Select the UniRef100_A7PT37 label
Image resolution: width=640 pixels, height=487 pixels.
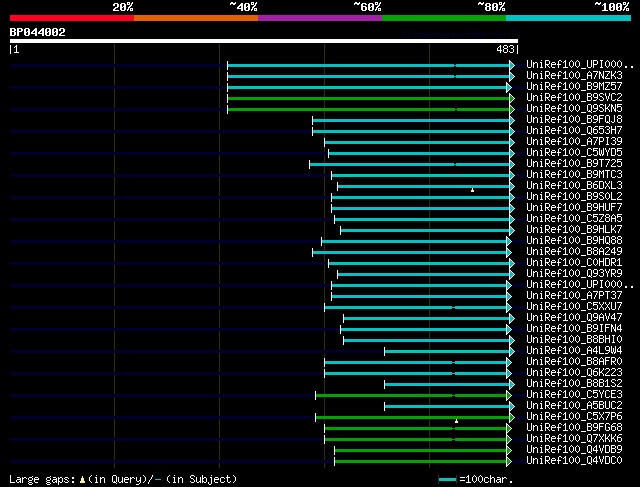[574, 296]
